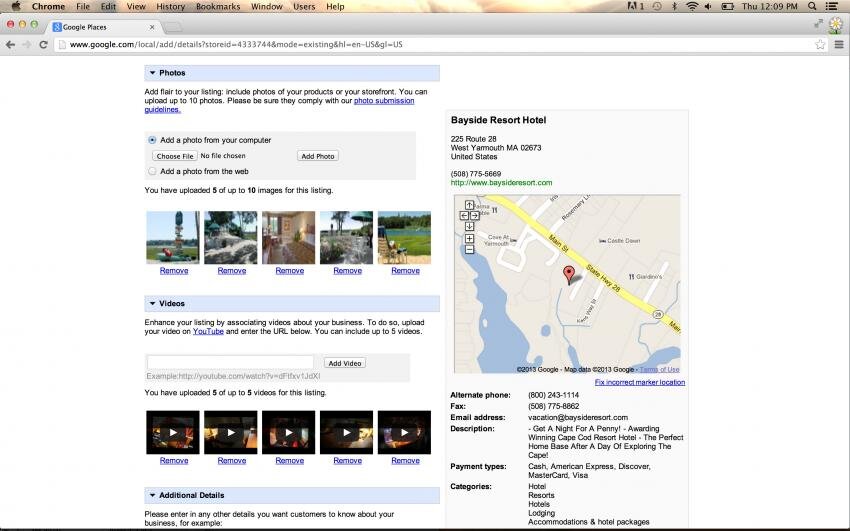Click the volume icon in the menu bar
This screenshot has height=531, width=850.
click(709, 6)
